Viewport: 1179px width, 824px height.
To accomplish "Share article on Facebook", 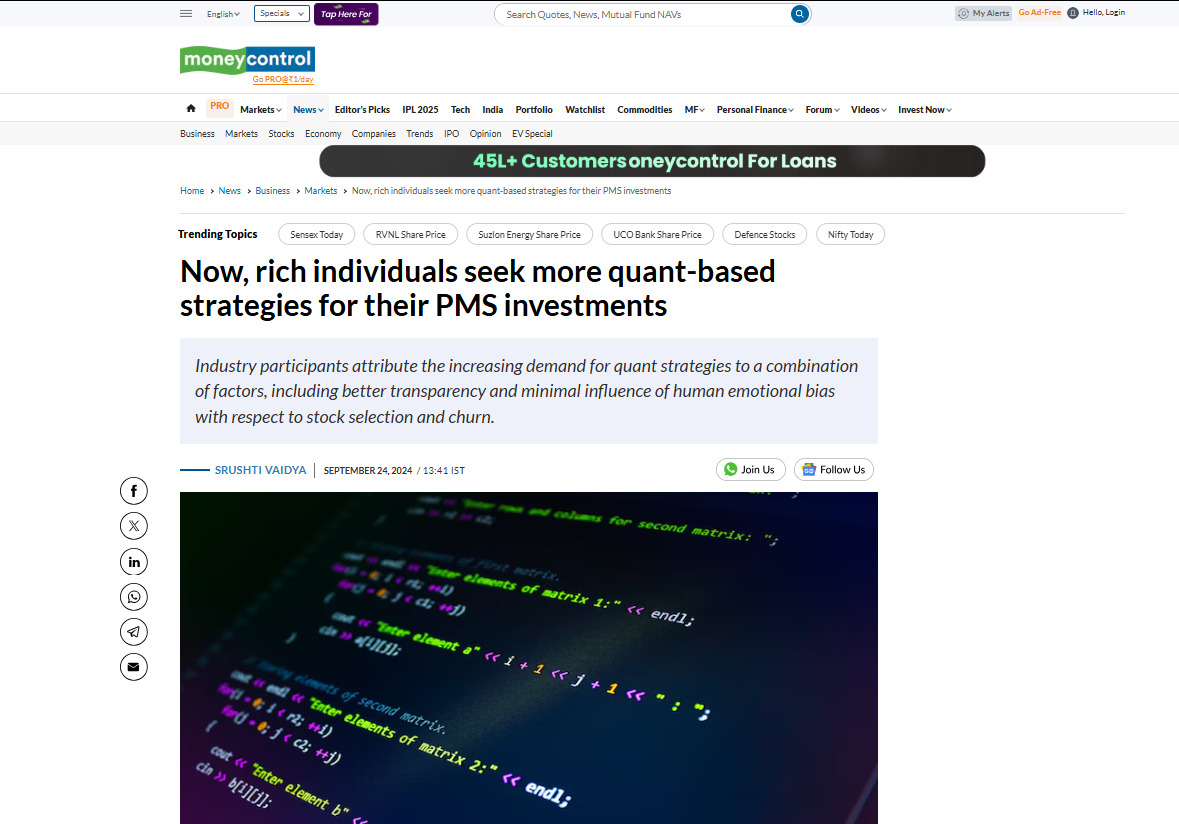I will [x=134, y=491].
